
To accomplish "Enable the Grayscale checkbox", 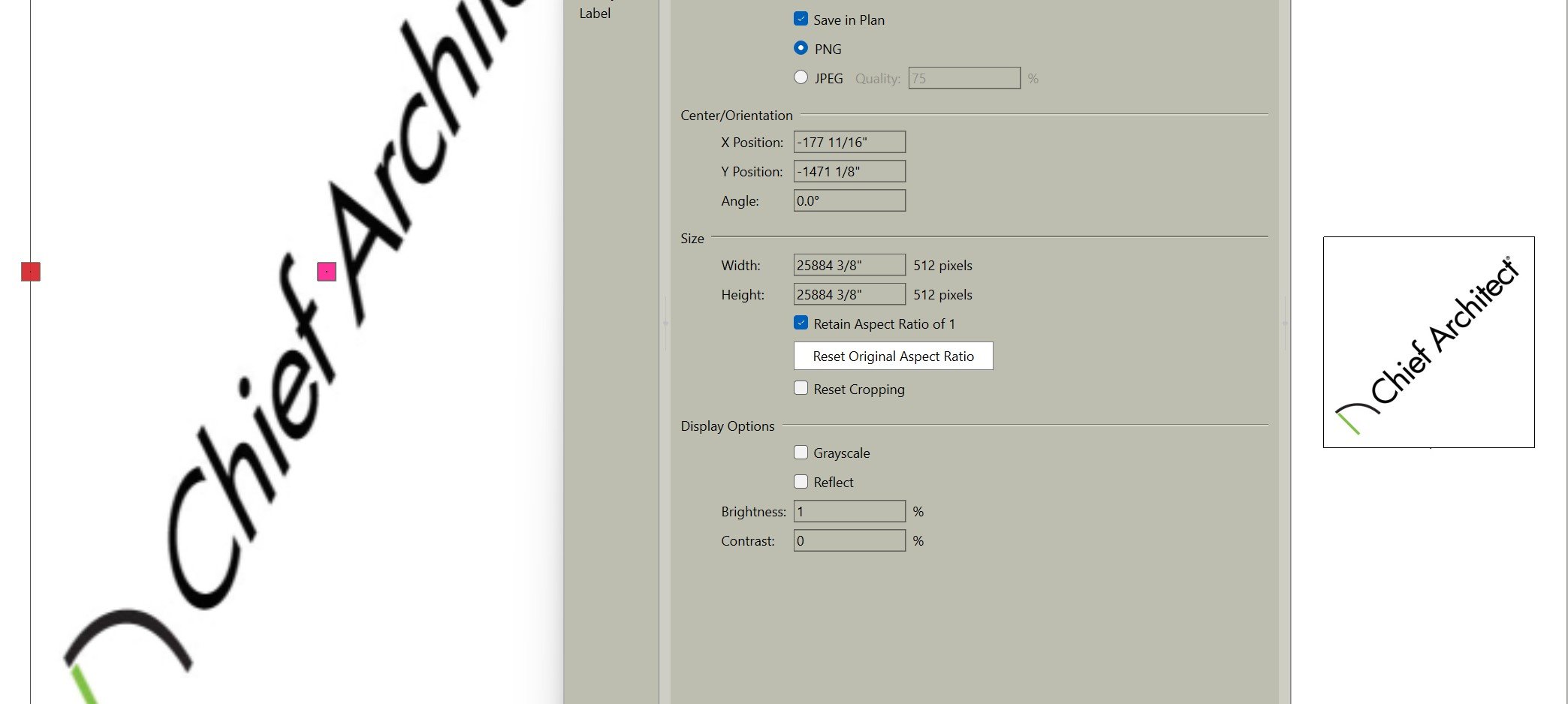I will [801, 453].
